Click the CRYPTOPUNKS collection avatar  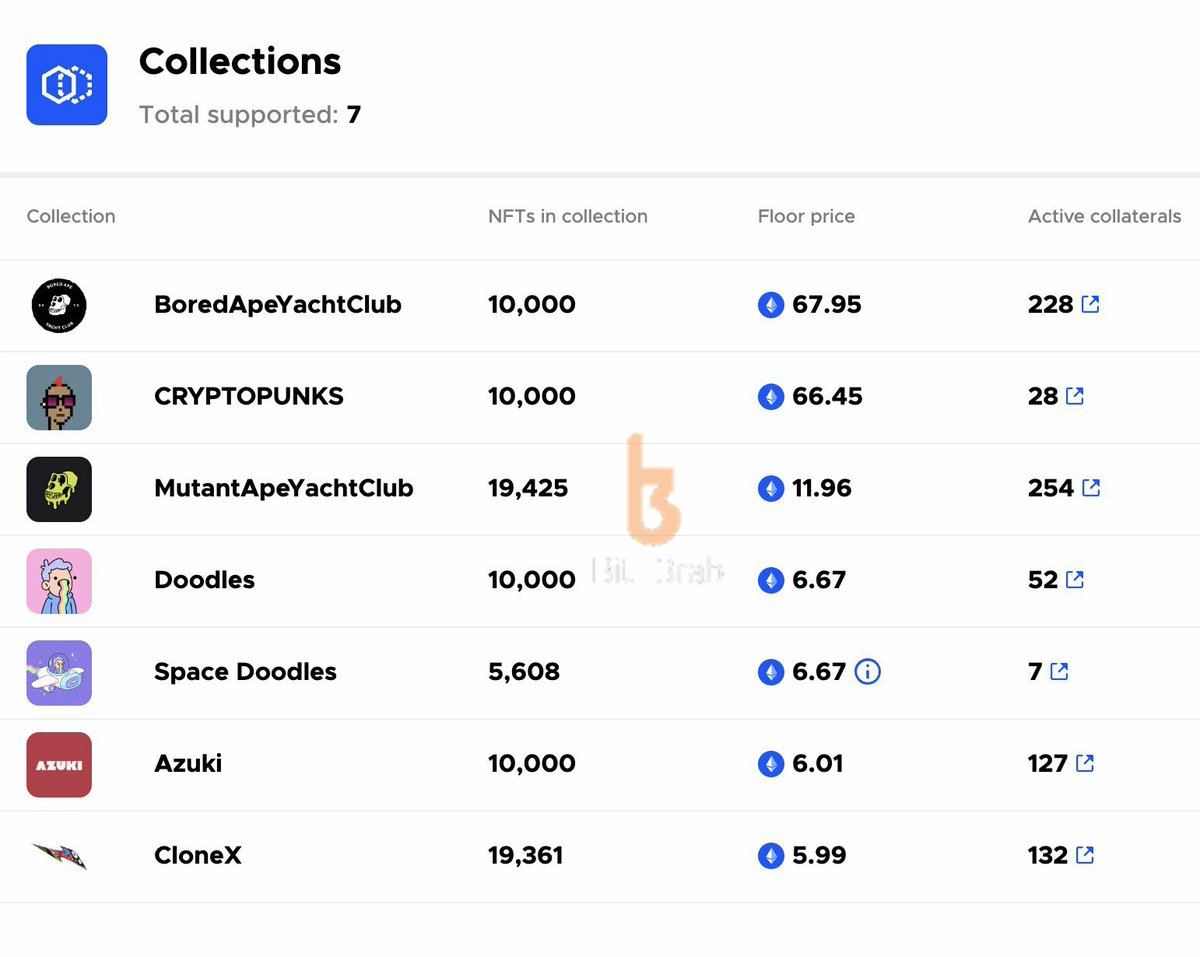(59, 397)
